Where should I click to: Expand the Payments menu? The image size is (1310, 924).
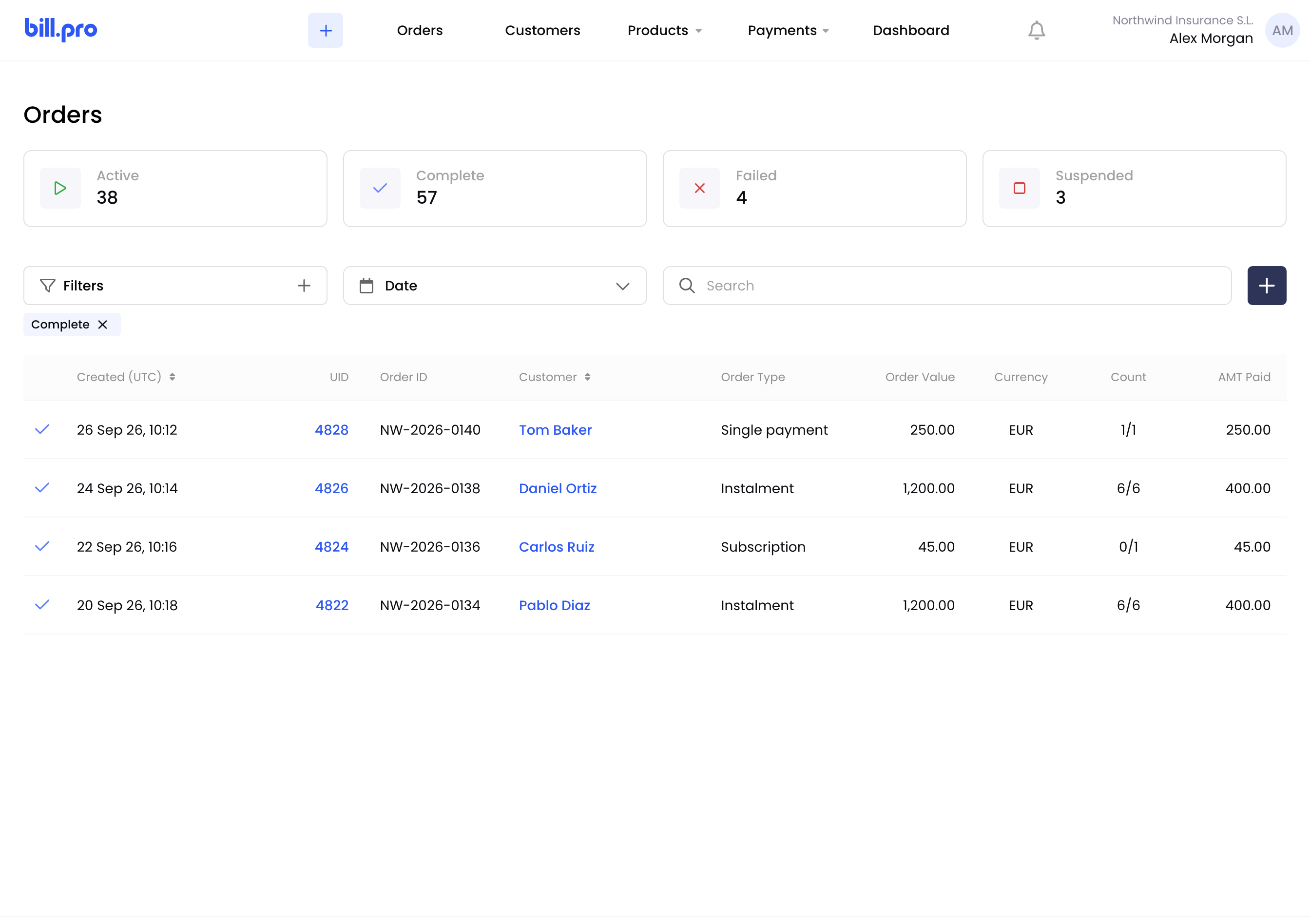tap(789, 30)
